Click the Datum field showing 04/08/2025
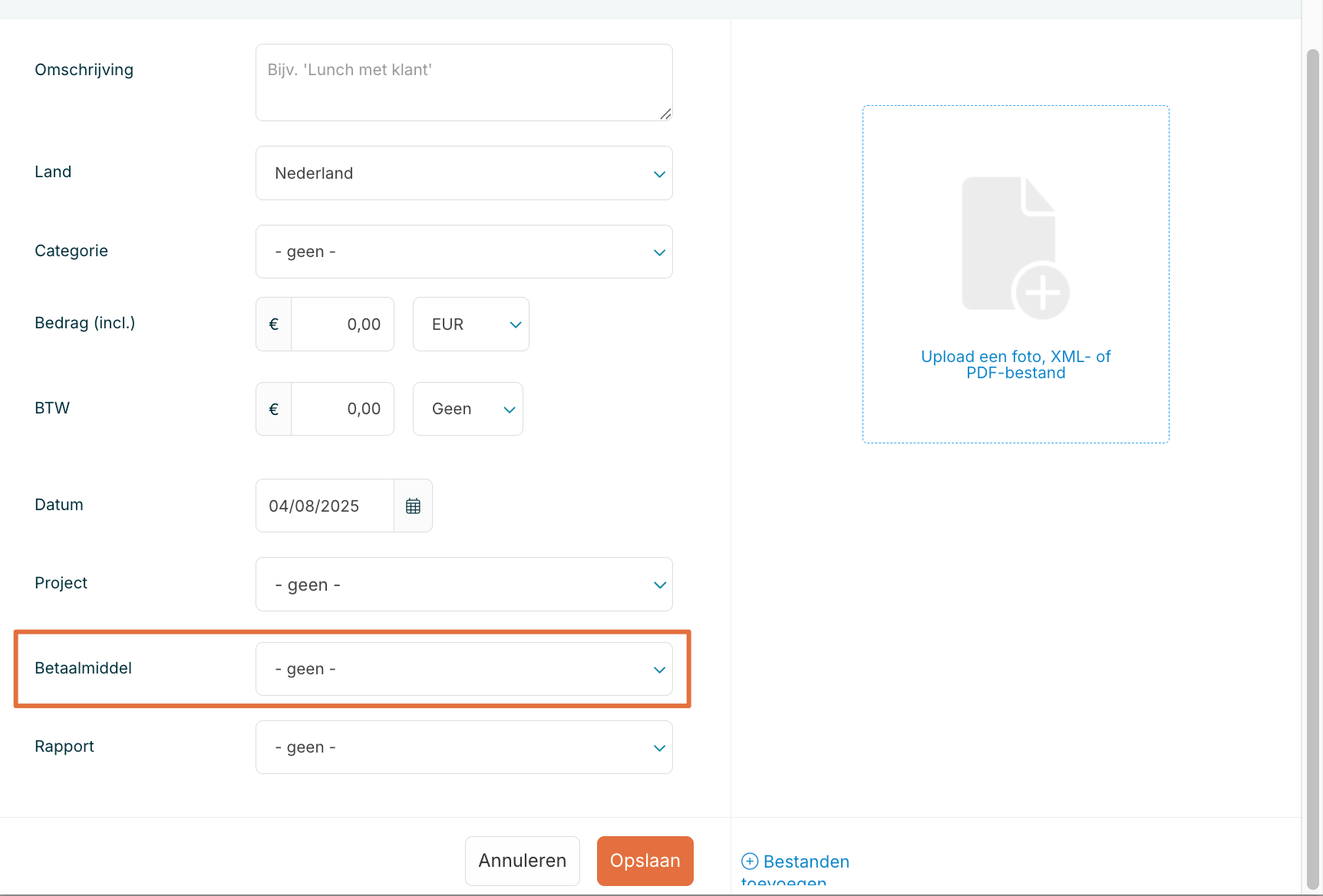This screenshot has height=896, width=1323. click(325, 506)
